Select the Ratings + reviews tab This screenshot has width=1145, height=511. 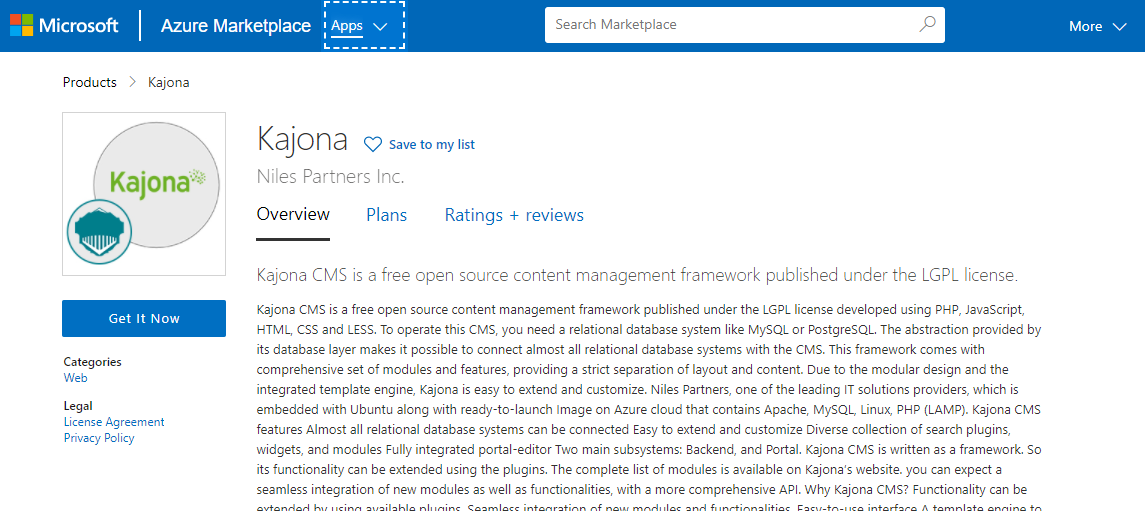point(514,215)
